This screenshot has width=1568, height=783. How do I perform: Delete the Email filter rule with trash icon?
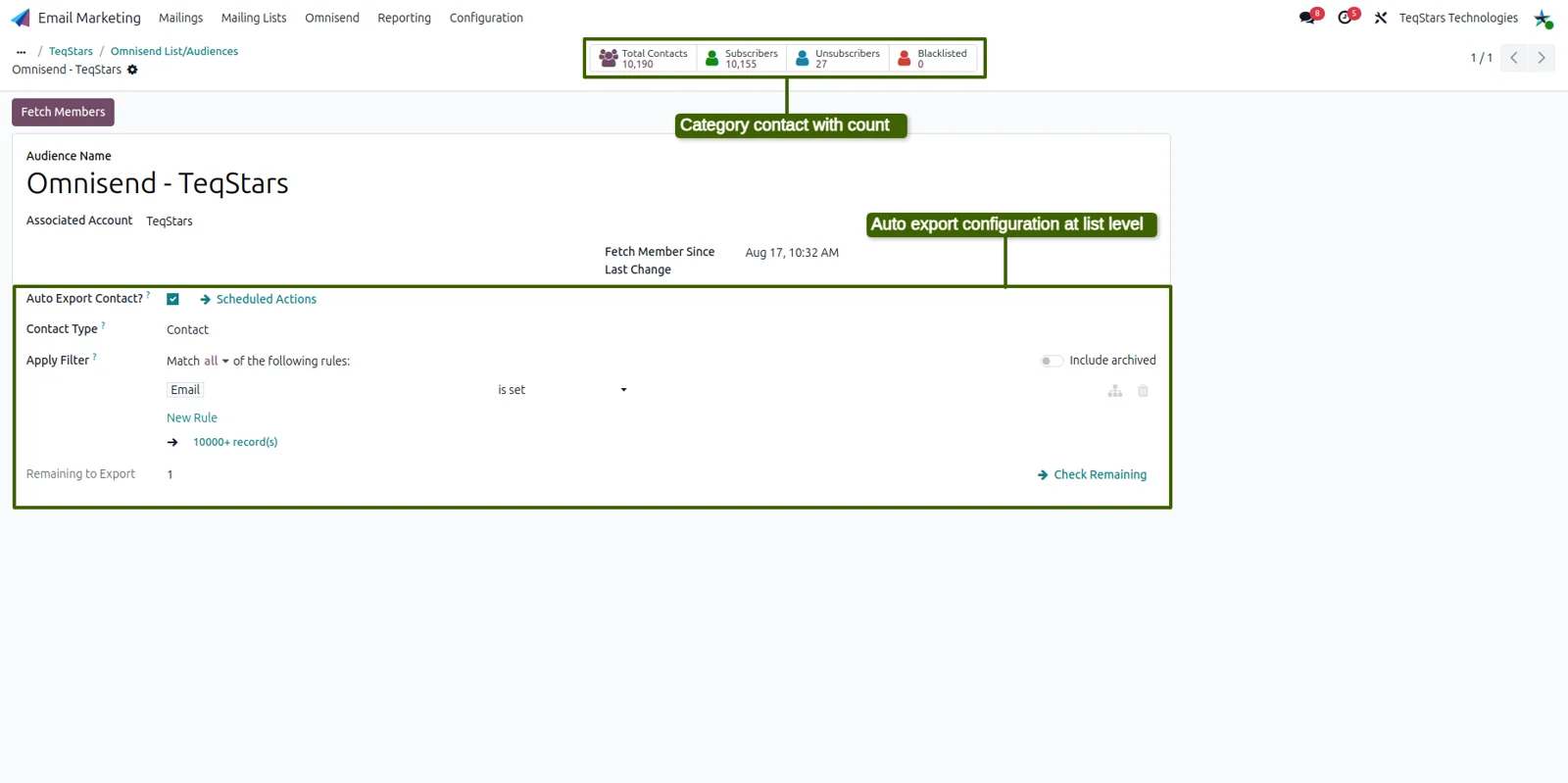1143,391
